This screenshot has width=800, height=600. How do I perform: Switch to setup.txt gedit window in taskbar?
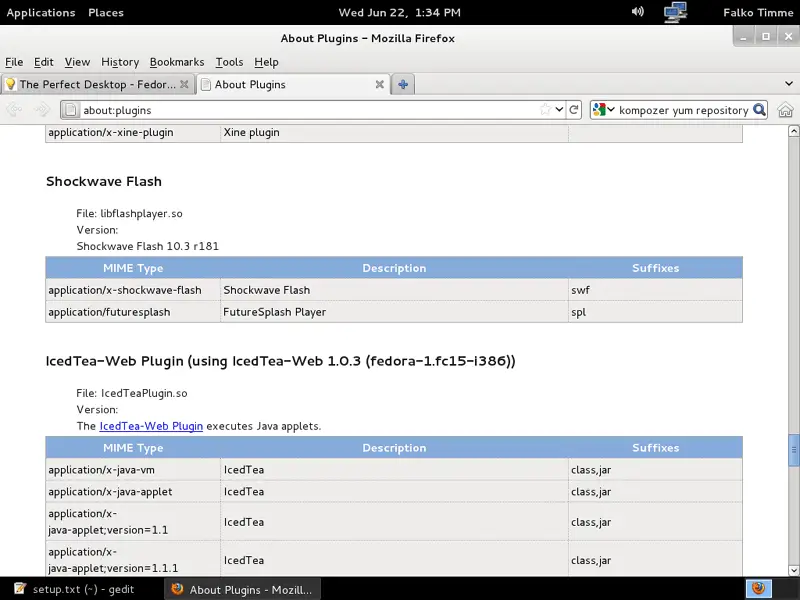pos(74,589)
